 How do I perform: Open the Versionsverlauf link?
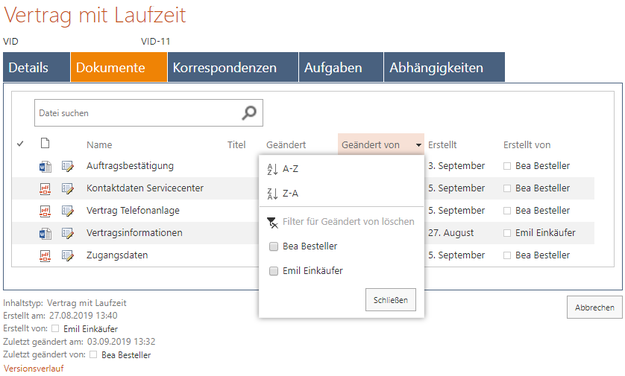pyautogui.click(x=33, y=368)
